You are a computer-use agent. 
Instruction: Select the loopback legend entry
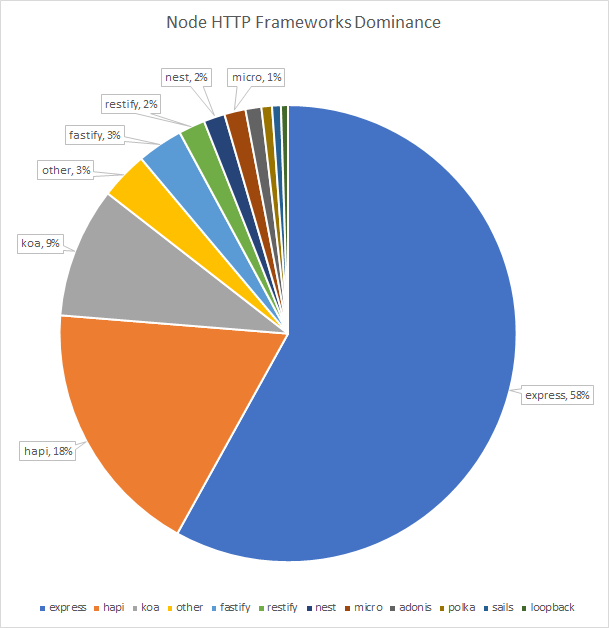(548, 608)
